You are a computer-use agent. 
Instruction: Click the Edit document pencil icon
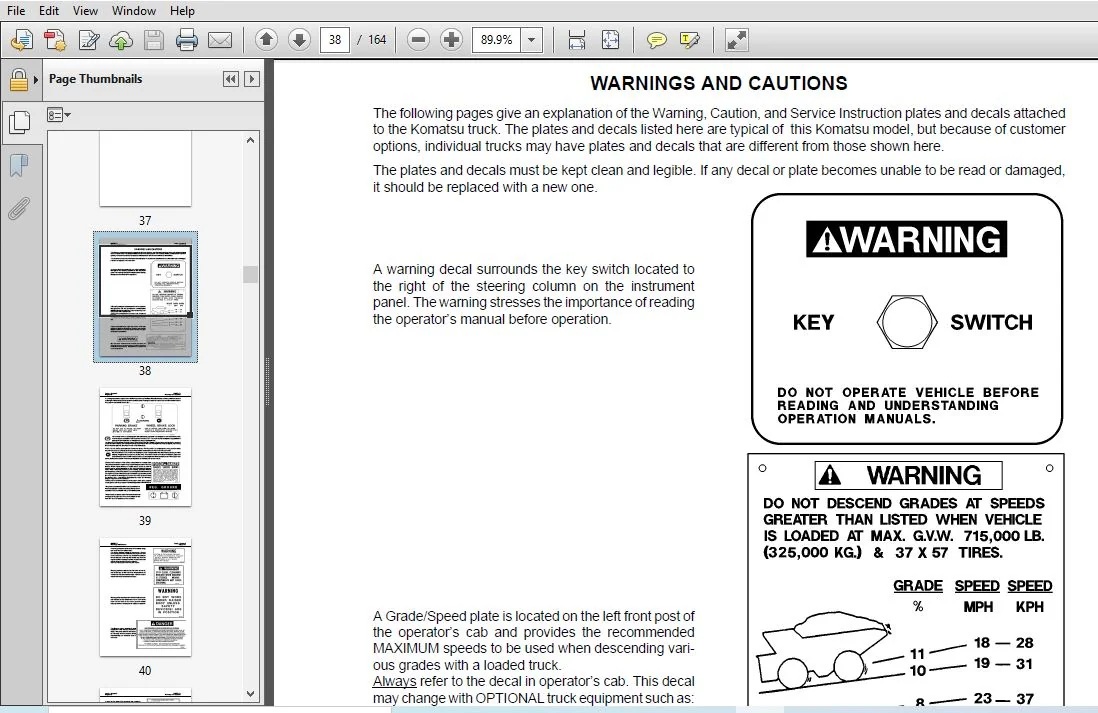click(88, 40)
